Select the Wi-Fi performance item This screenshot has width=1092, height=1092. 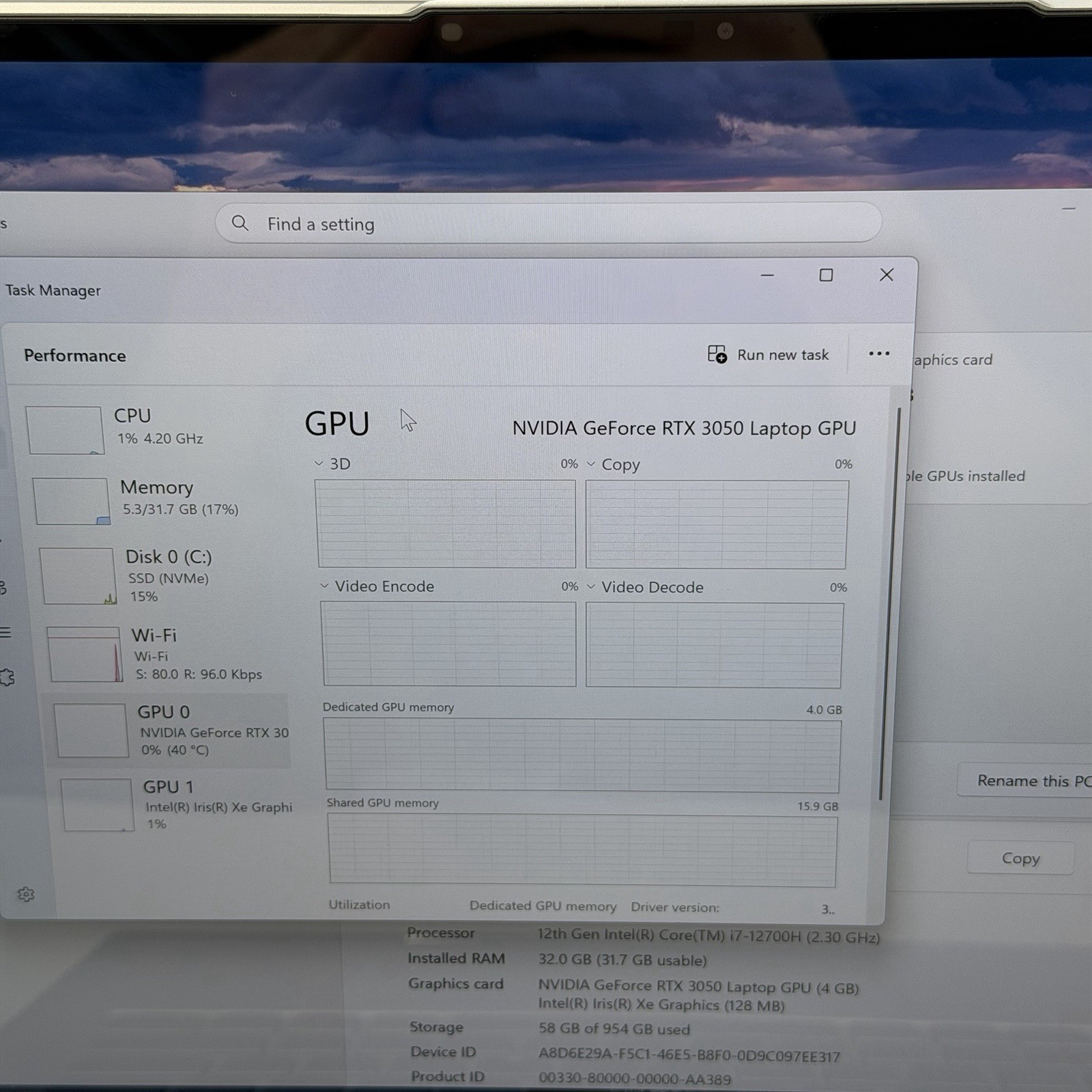point(167,654)
